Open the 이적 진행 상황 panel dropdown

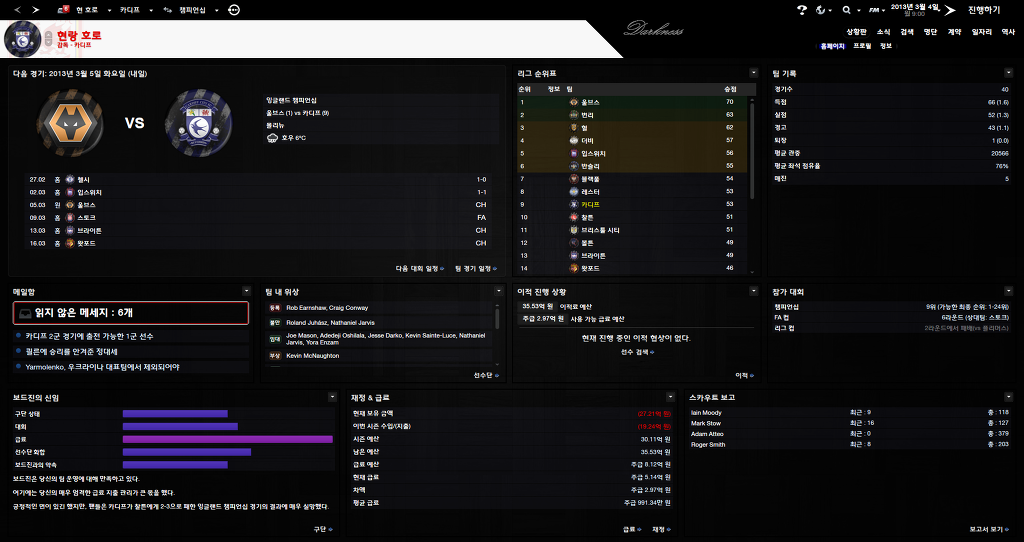[x=754, y=291]
